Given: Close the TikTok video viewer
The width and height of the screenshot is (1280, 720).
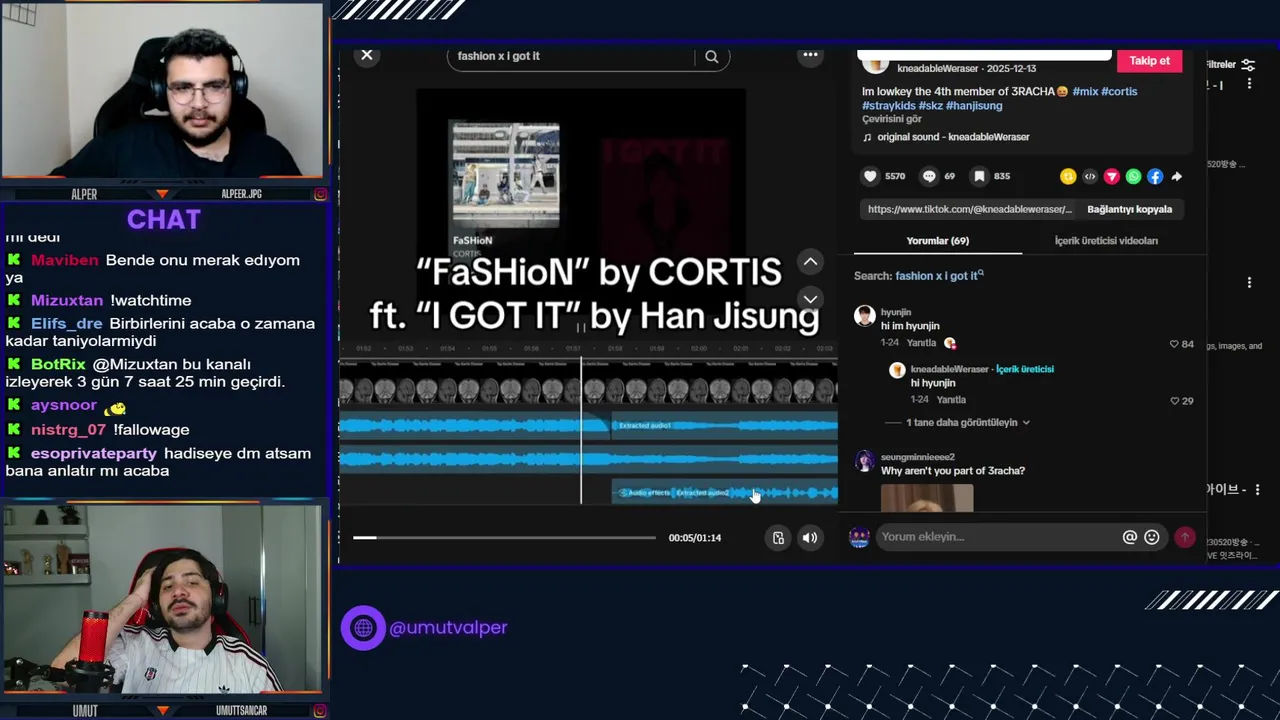Looking at the screenshot, I should coord(367,55).
